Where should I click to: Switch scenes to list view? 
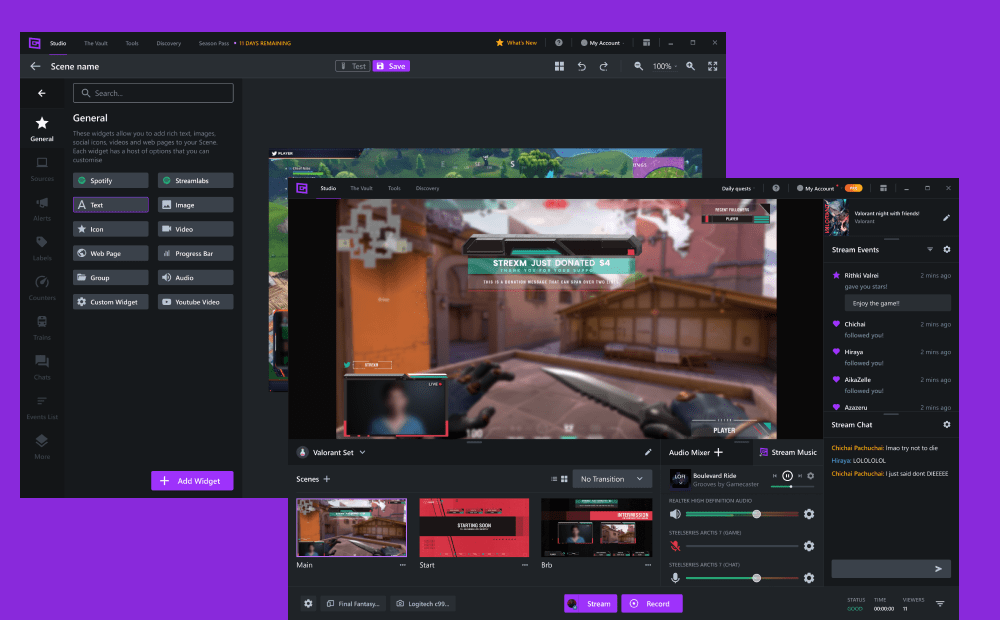point(554,479)
